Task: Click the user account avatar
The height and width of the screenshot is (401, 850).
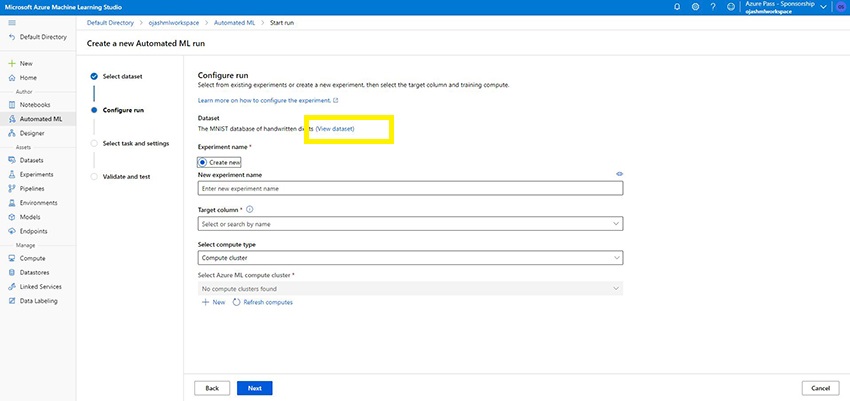Action: pyautogui.click(x=840, y=7)
